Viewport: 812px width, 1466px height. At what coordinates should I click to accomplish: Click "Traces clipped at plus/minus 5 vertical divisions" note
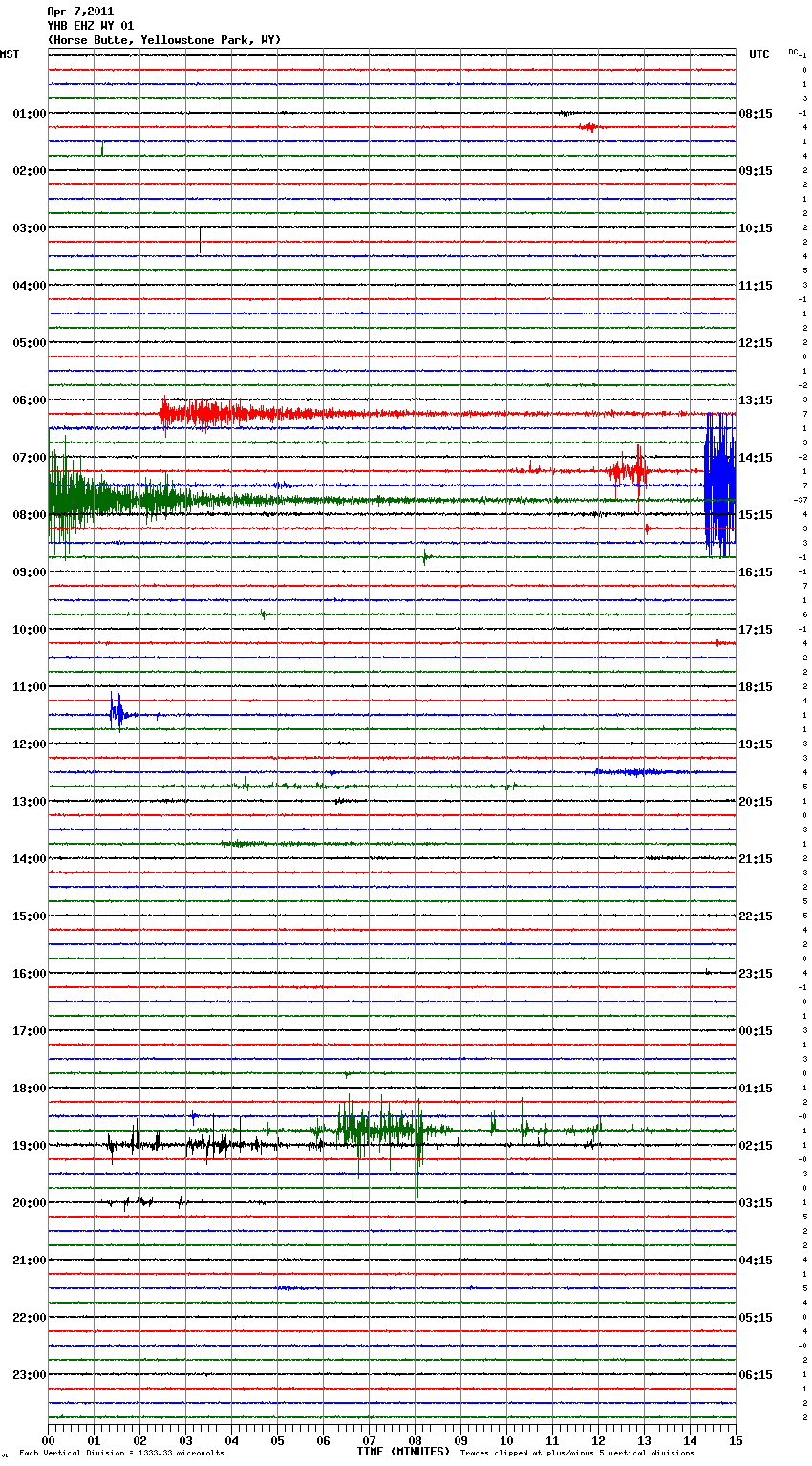[x=577, y=1453]
